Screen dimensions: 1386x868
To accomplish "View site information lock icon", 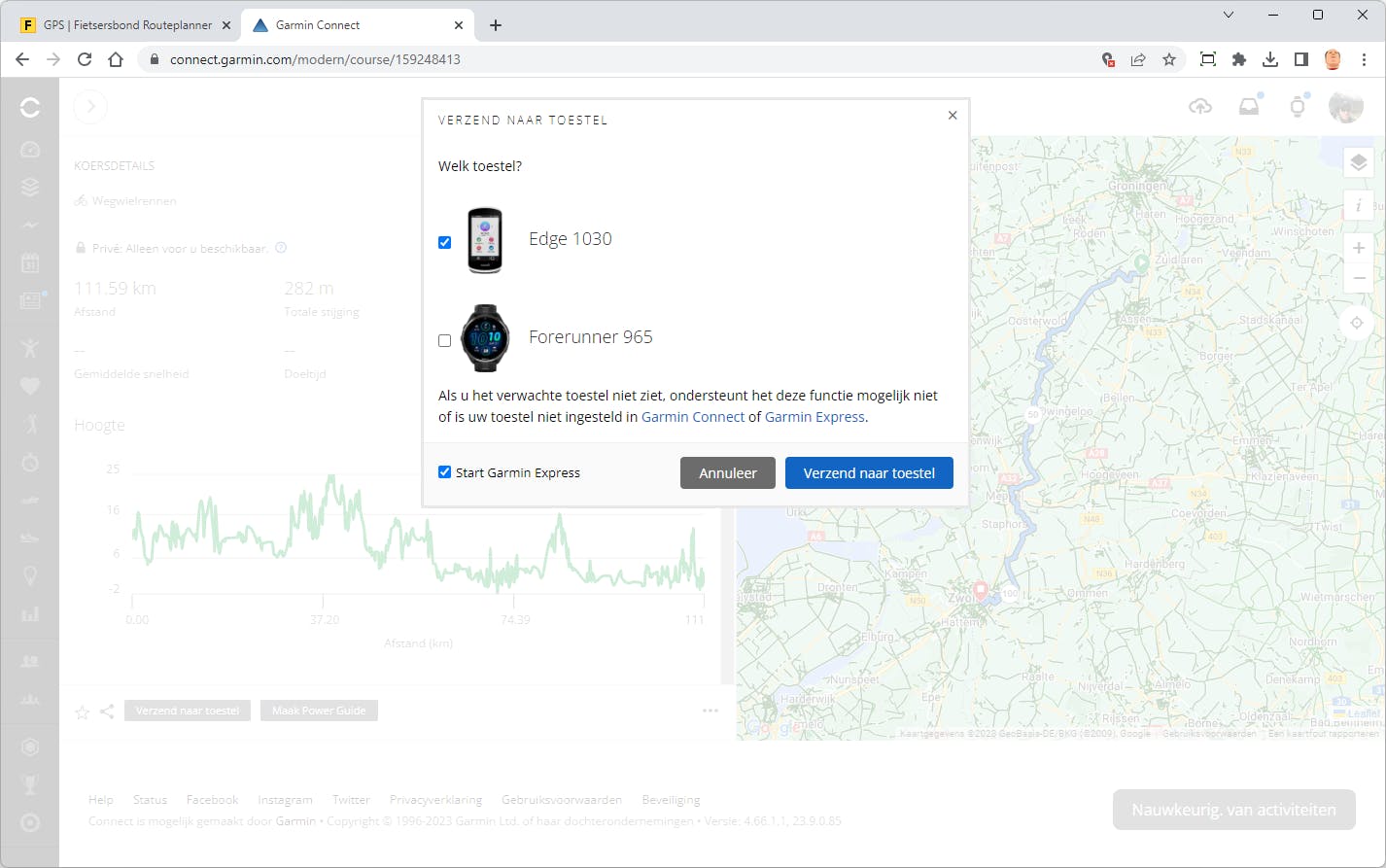I will [153, 59].
